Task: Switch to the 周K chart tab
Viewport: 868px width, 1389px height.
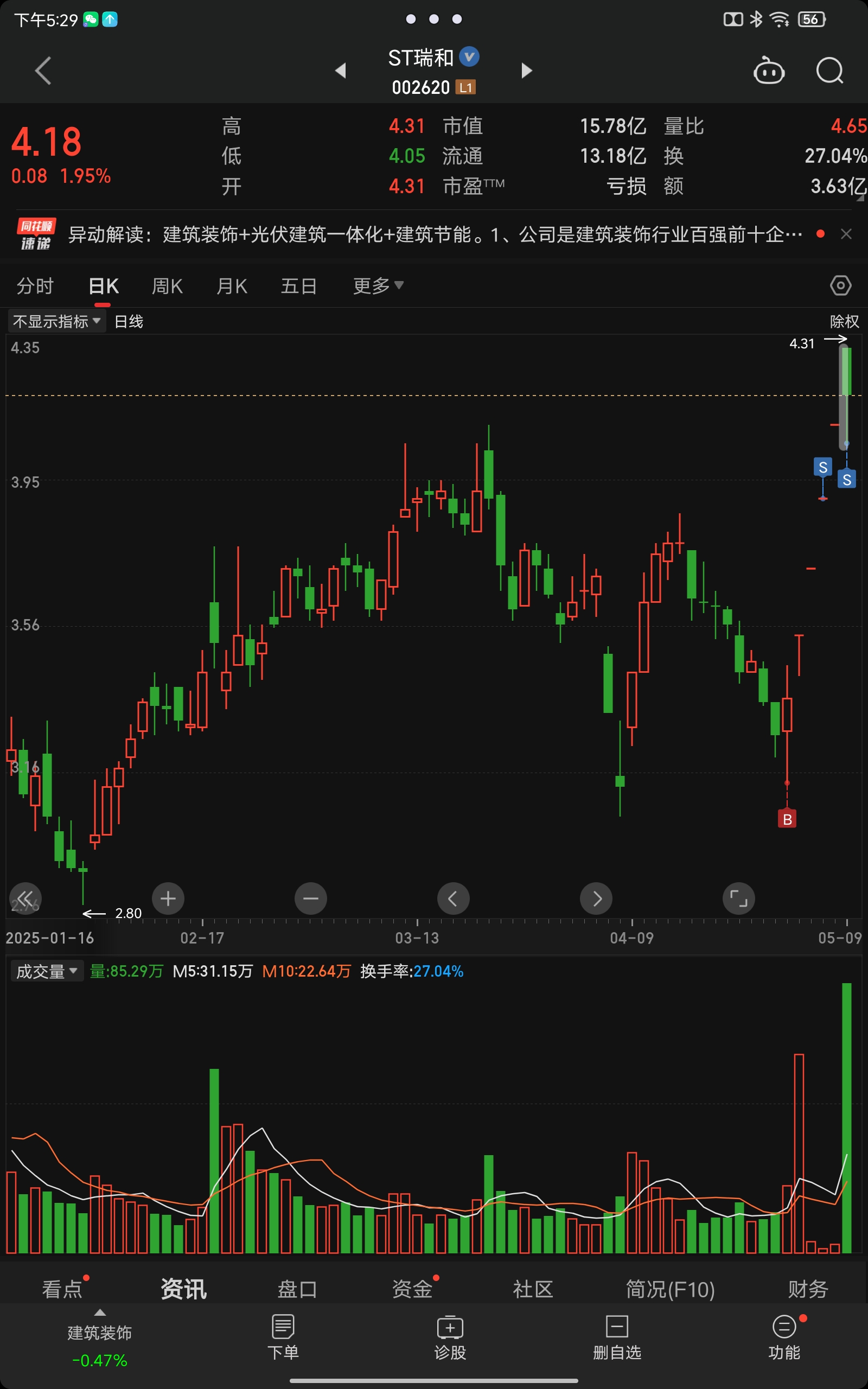Action: pyautogui.click(x=167, y=286)
